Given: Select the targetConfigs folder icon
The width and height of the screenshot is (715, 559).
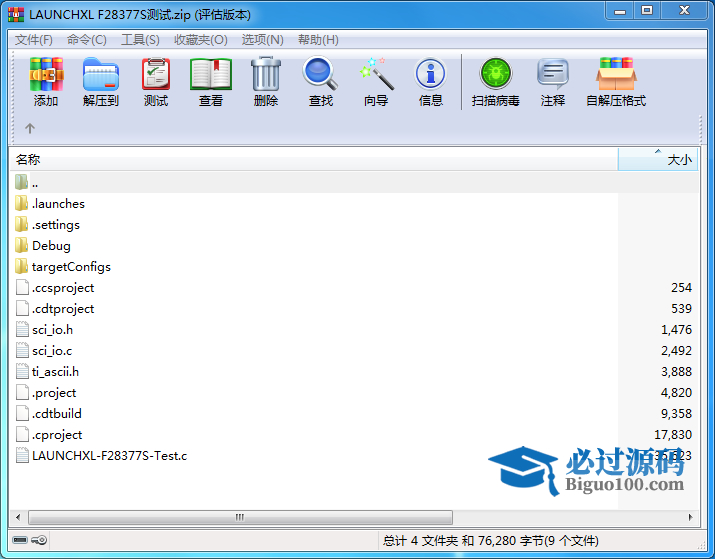Looking at the screenshot, I should [x=21, y=266].
